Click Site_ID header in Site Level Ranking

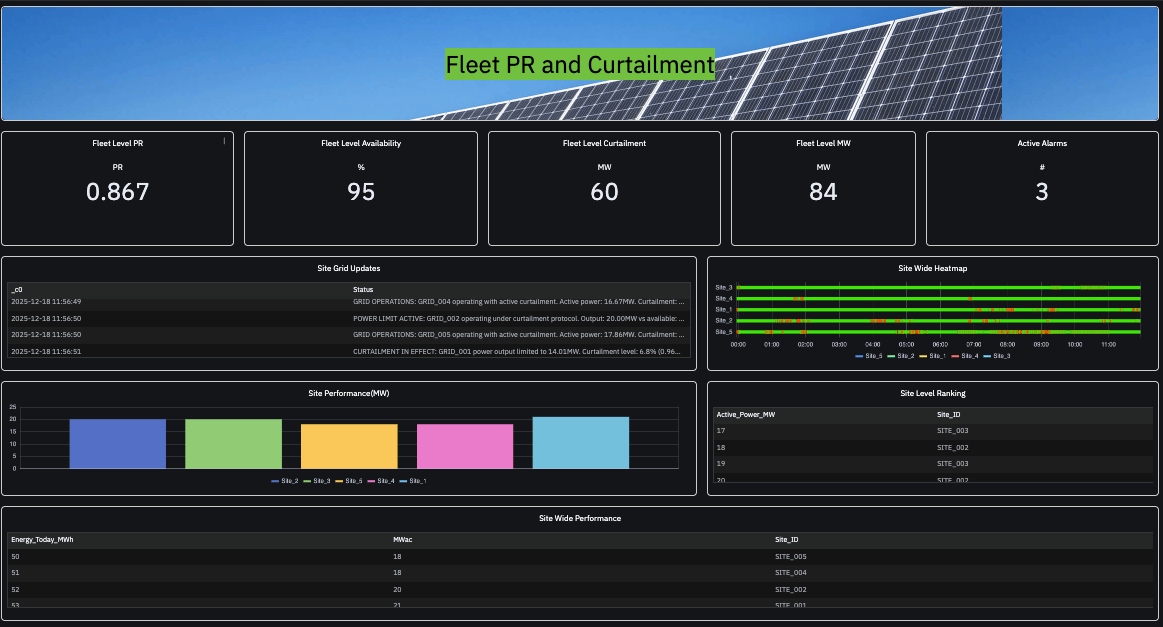tap(949, 414)
